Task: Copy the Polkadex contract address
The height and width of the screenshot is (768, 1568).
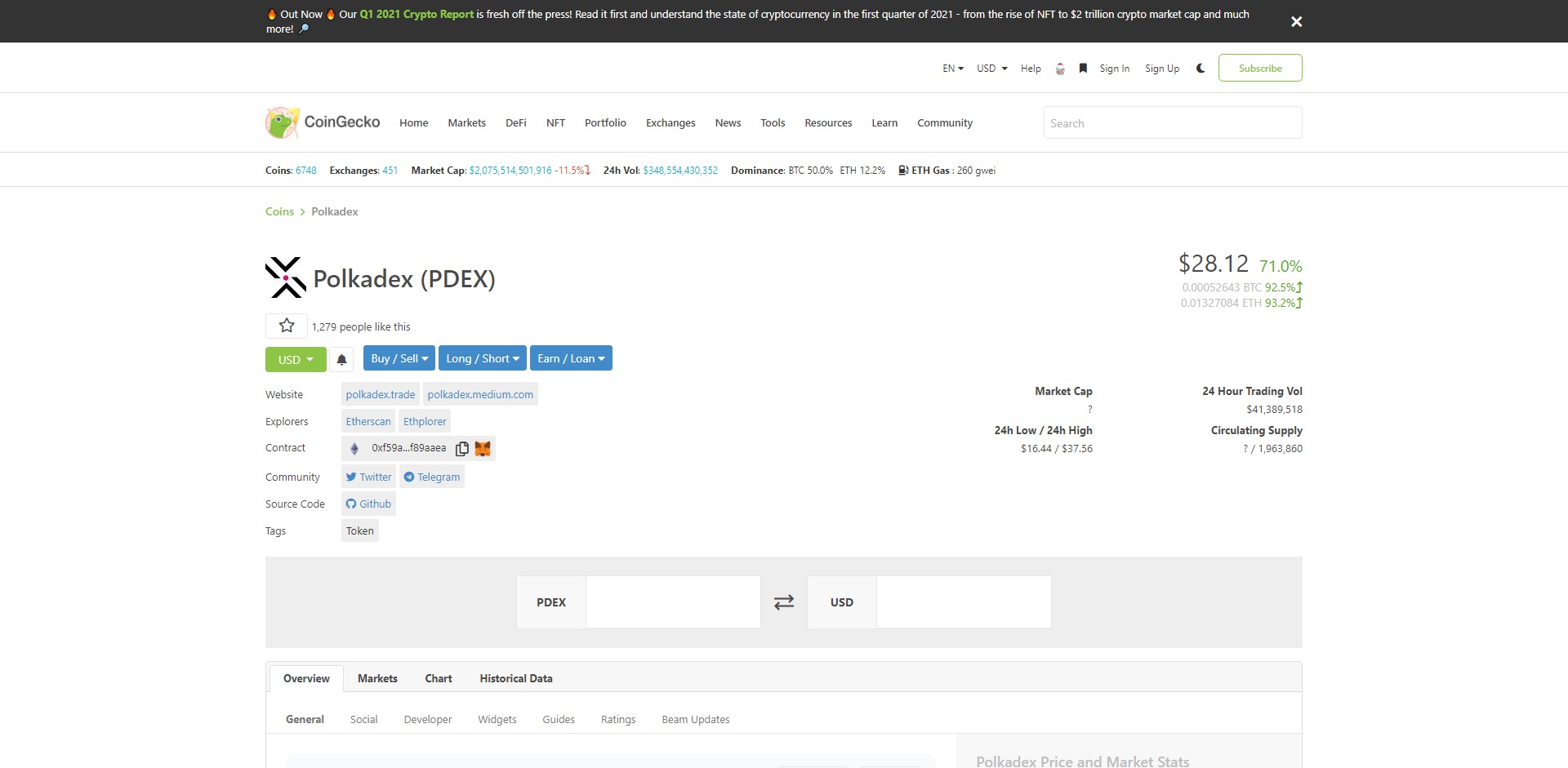Action: (x=462, y=448)
